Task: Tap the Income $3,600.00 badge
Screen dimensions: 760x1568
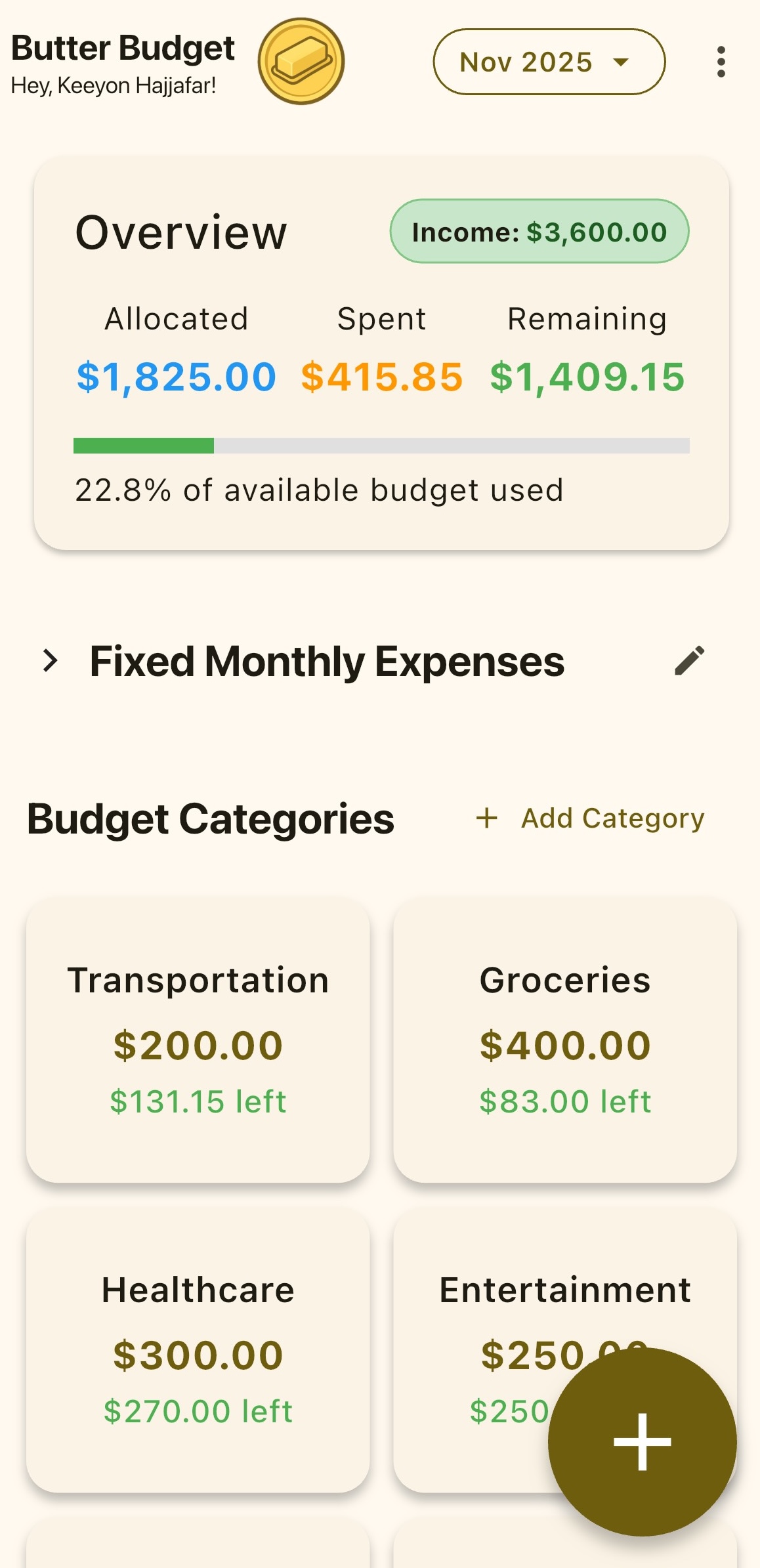Action: [539, 232]
